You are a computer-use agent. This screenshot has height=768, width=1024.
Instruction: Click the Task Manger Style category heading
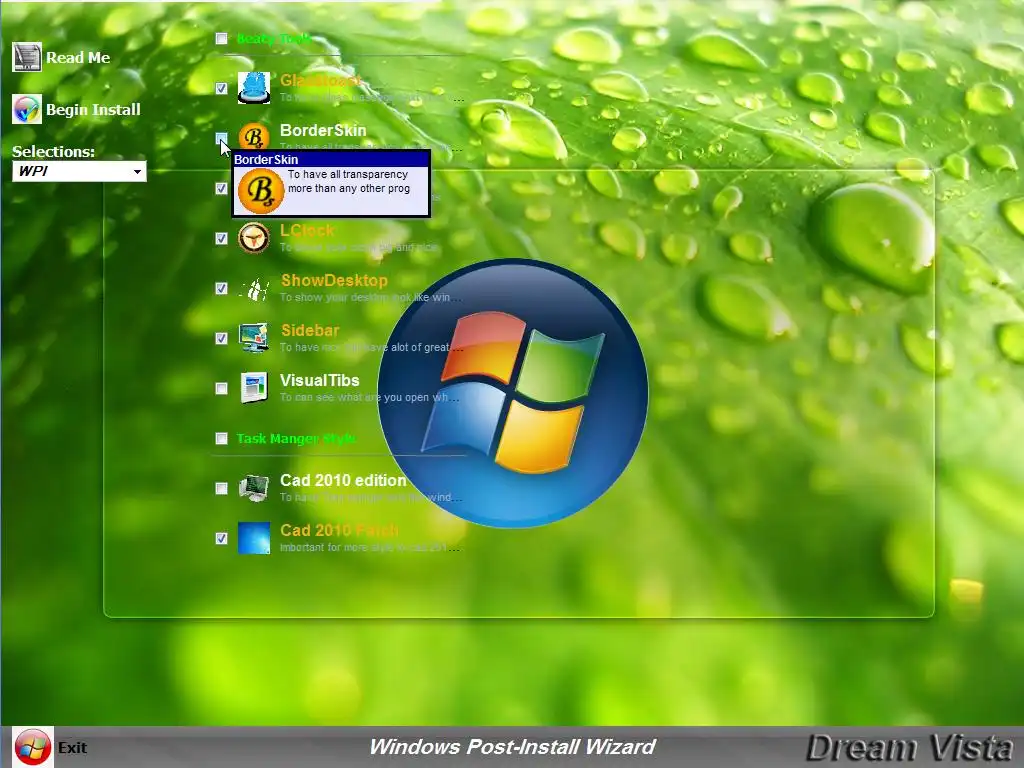pyautogui.click(x=296, y=438)
